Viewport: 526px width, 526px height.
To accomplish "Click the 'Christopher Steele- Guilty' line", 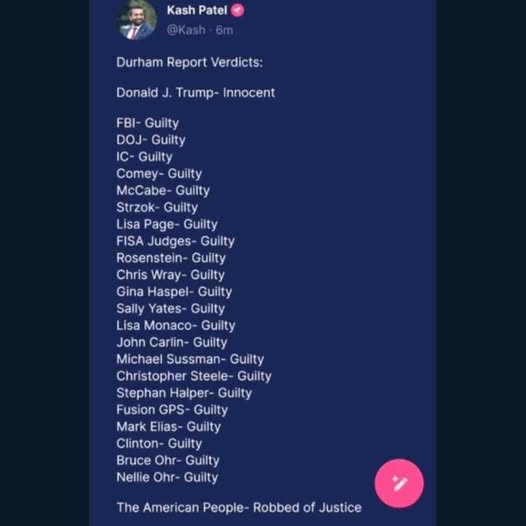I will pos(194,376).
